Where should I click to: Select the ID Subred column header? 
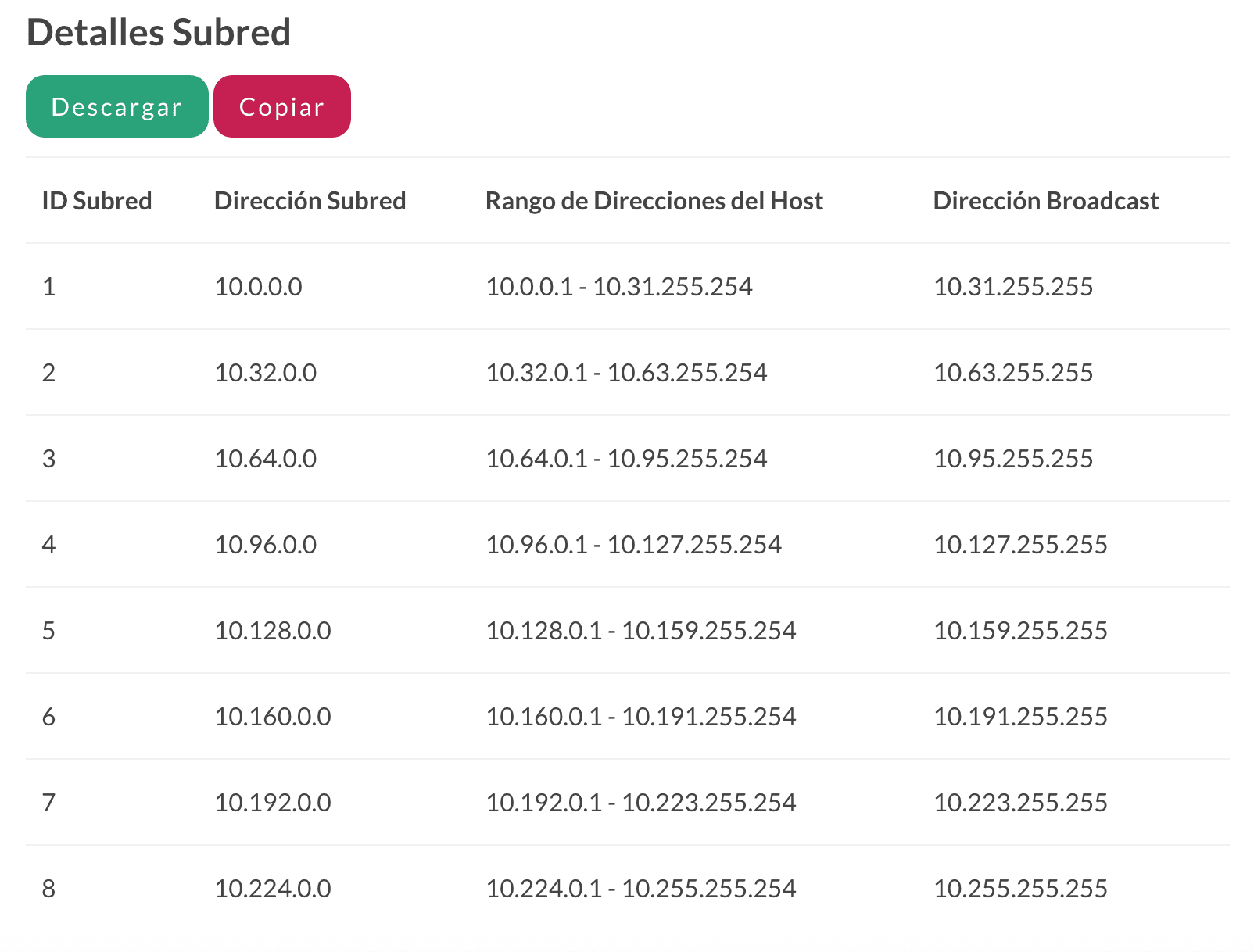97,201
